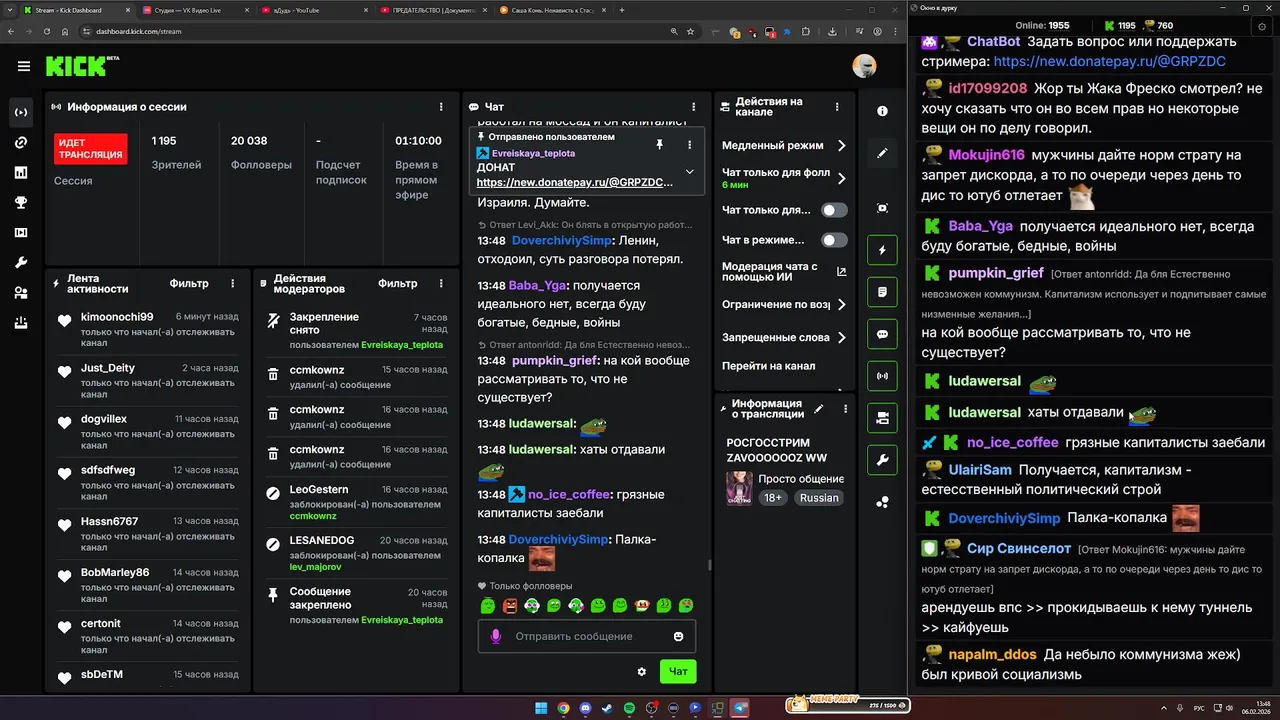Screen dimensions: 1280x720
Task: Click the stream category thumbnail
Action: [739, 488]
